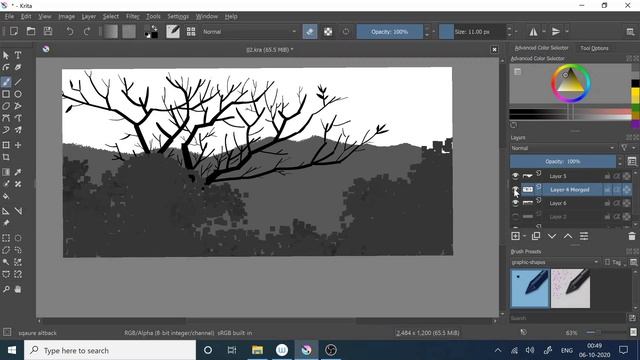Move layer down with arrow button
The width and height of the screenshot is (640, 360).
(552, 236)
